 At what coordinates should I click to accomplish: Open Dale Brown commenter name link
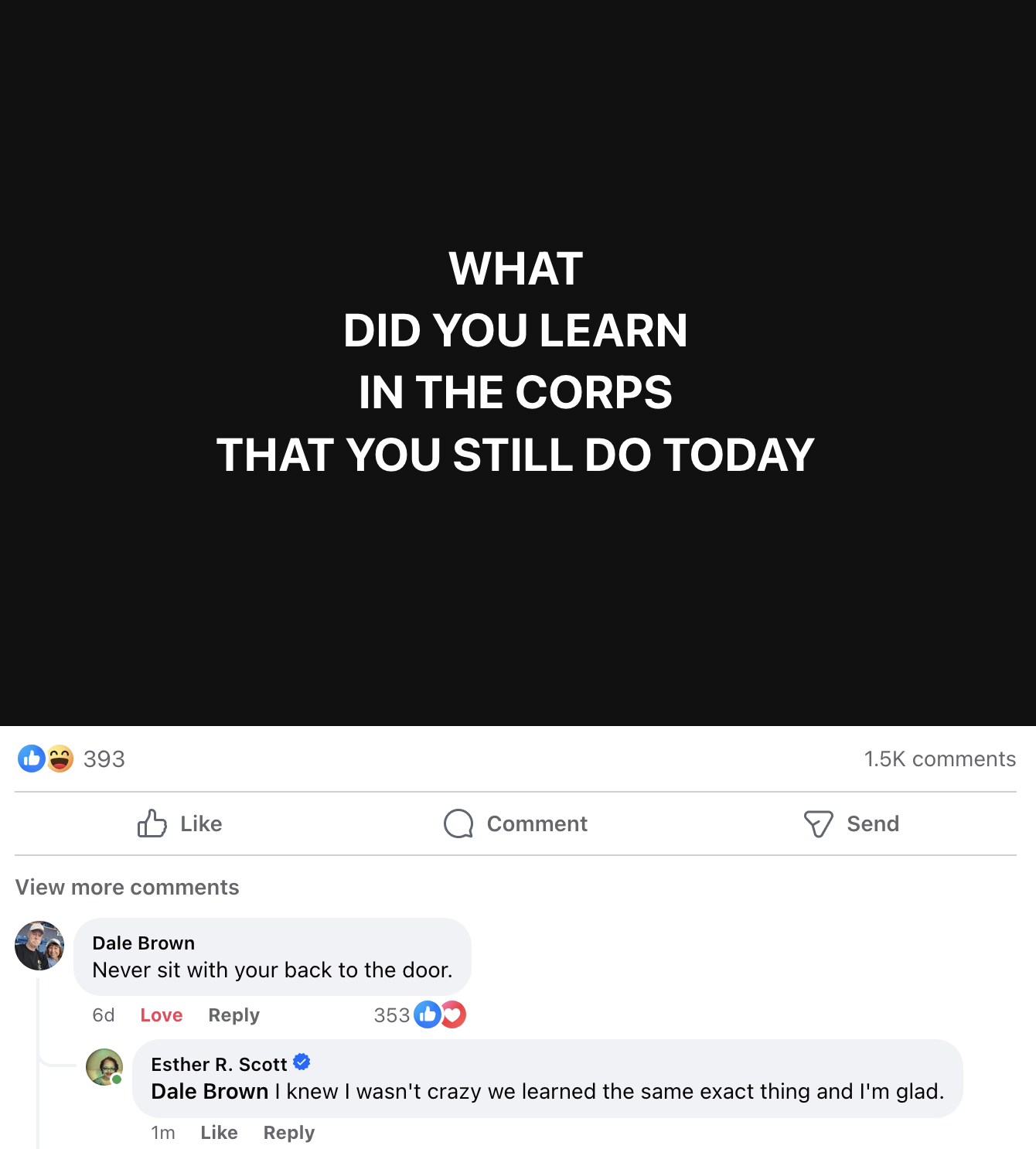pyautogui.click(x=144, y=943)
